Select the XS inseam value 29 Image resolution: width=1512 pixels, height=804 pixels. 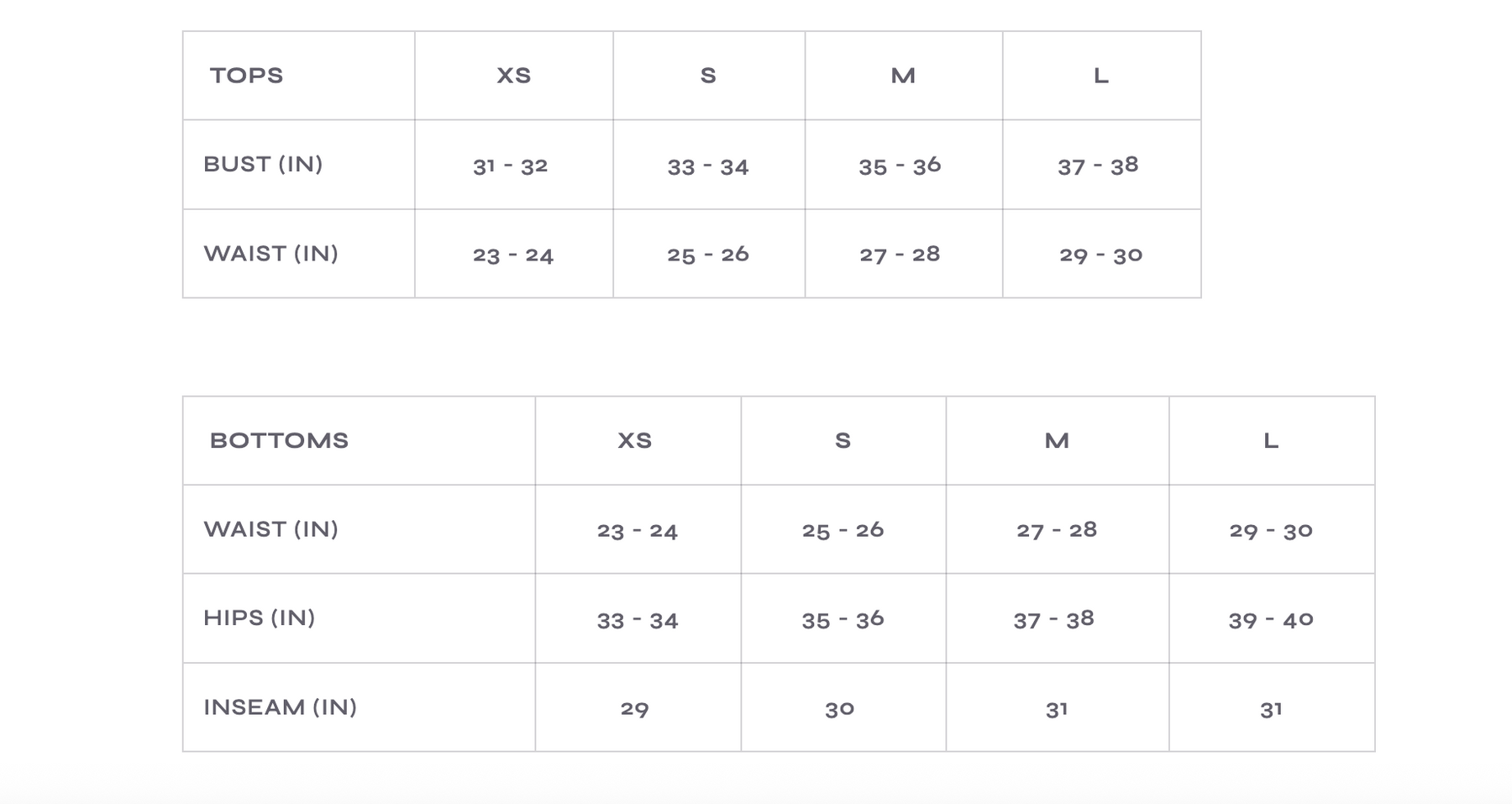(634, 709)
